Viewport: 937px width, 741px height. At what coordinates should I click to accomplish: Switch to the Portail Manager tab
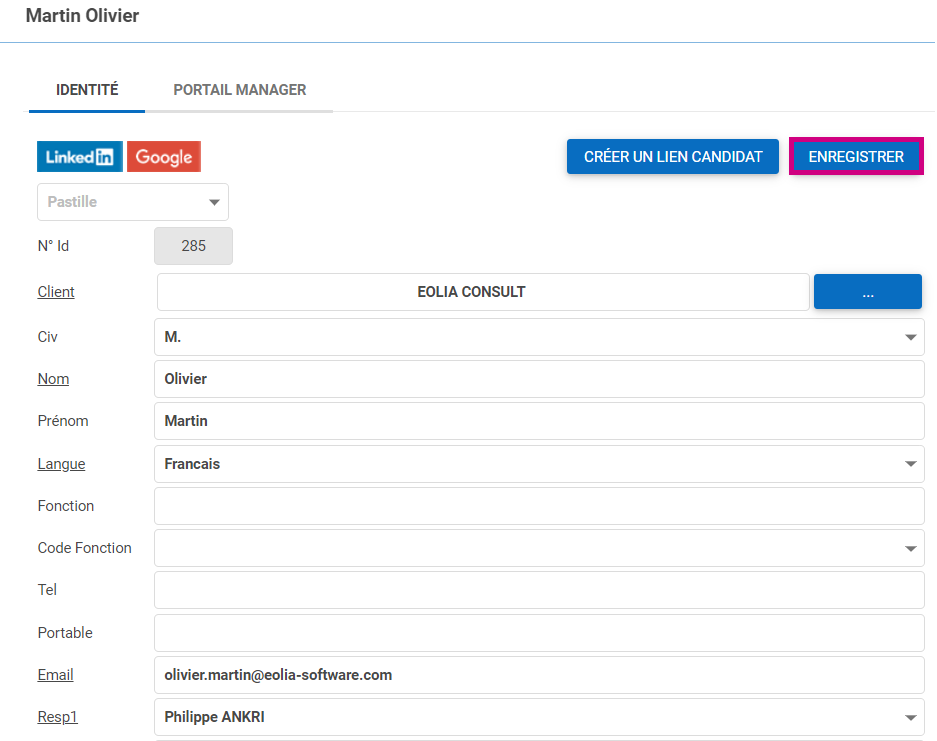point(240,90)
